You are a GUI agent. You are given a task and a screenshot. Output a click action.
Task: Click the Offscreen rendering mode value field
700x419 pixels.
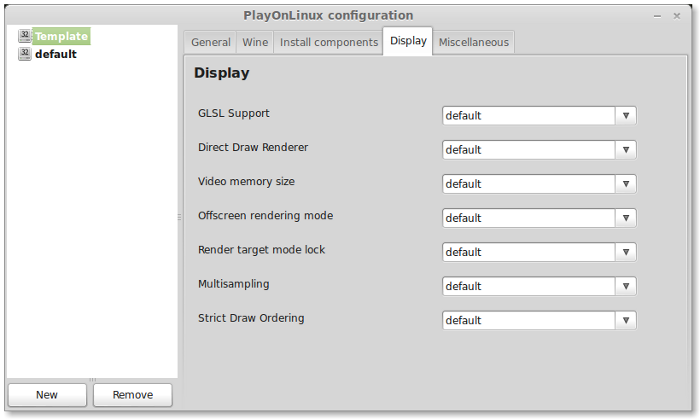tap(529, 218)
